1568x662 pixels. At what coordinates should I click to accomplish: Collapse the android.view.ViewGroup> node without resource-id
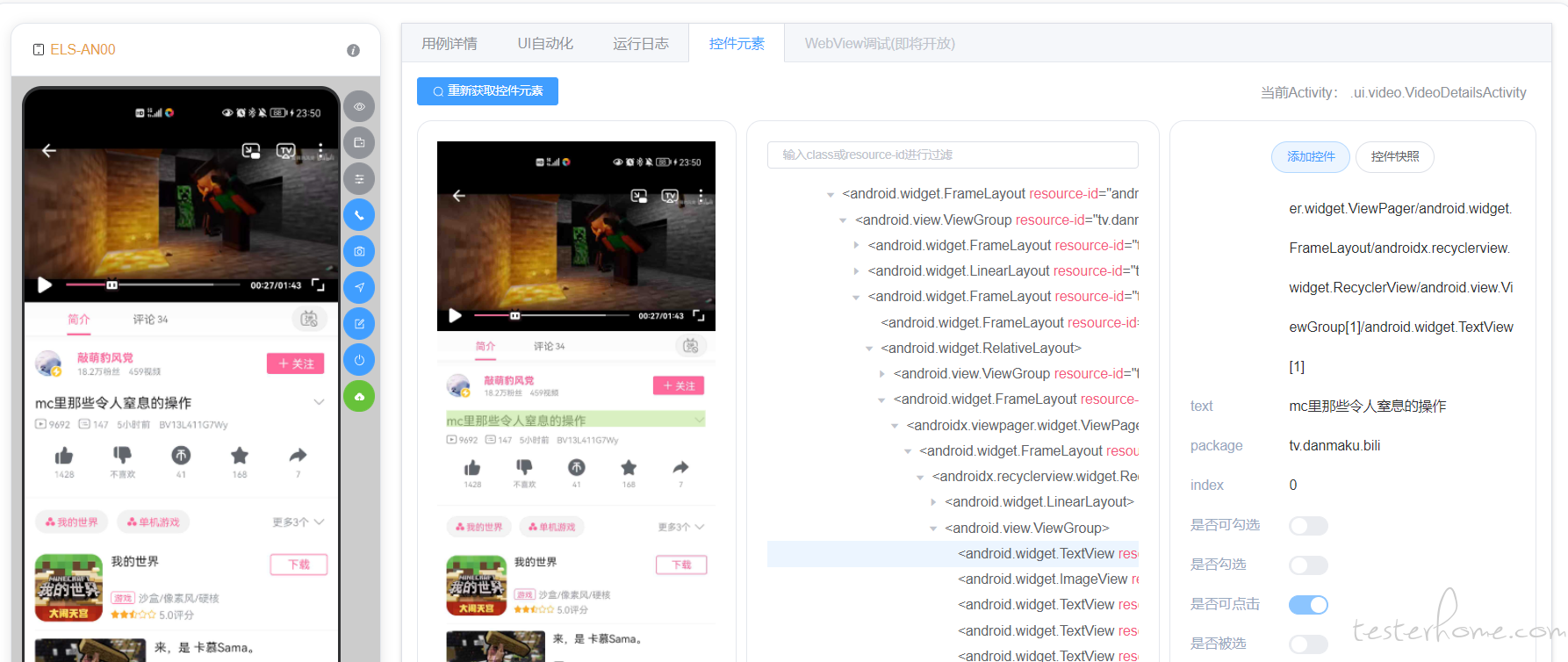(933, 529)
